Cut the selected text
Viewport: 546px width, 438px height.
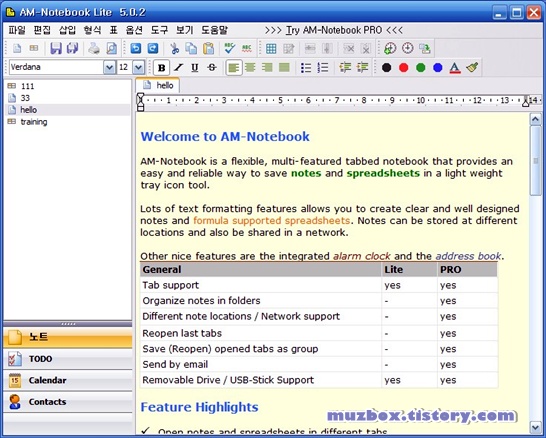pos(174,48)
